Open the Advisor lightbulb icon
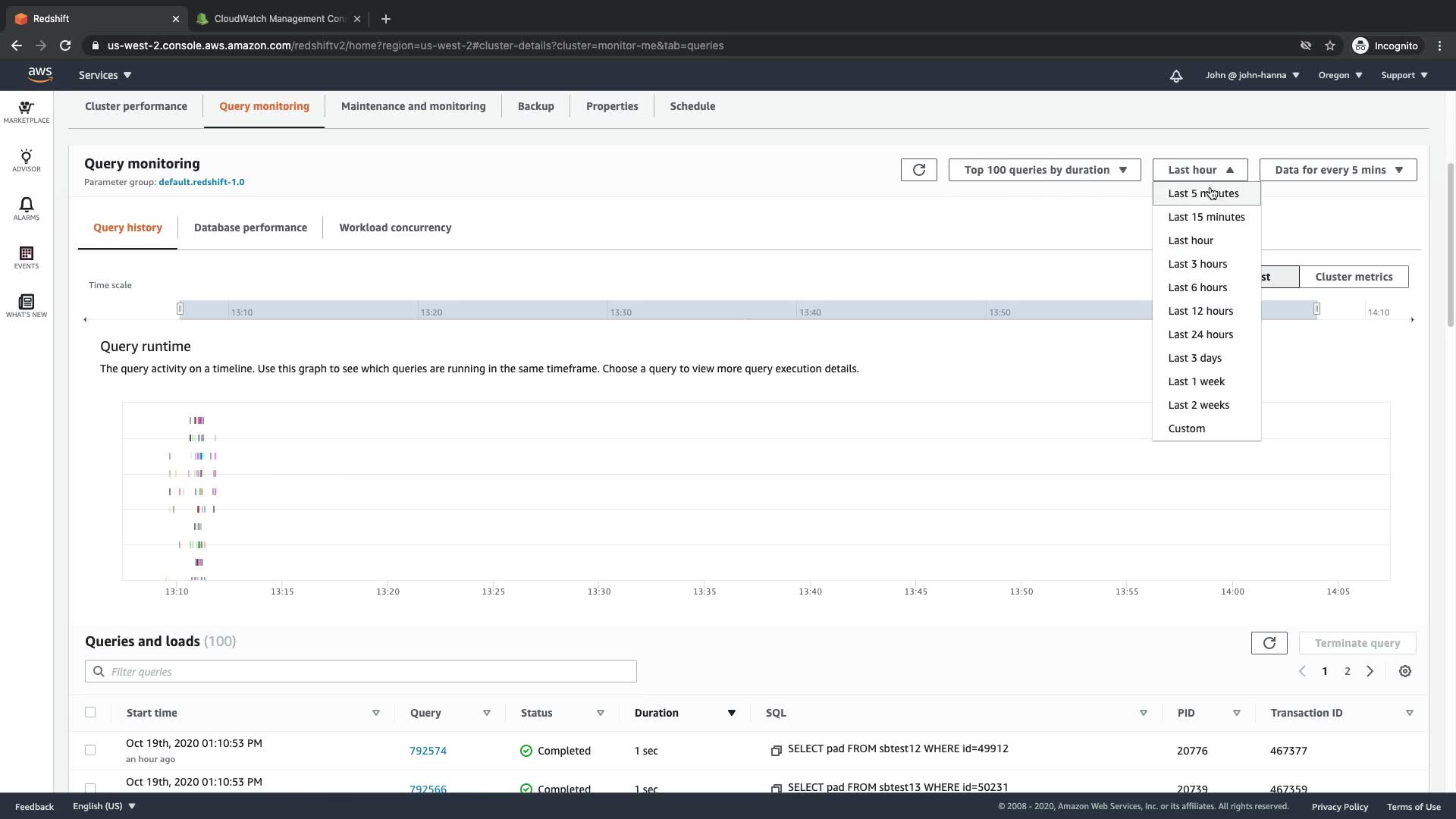The width and height of the screenshot is (1456, 819). point(26,160)
